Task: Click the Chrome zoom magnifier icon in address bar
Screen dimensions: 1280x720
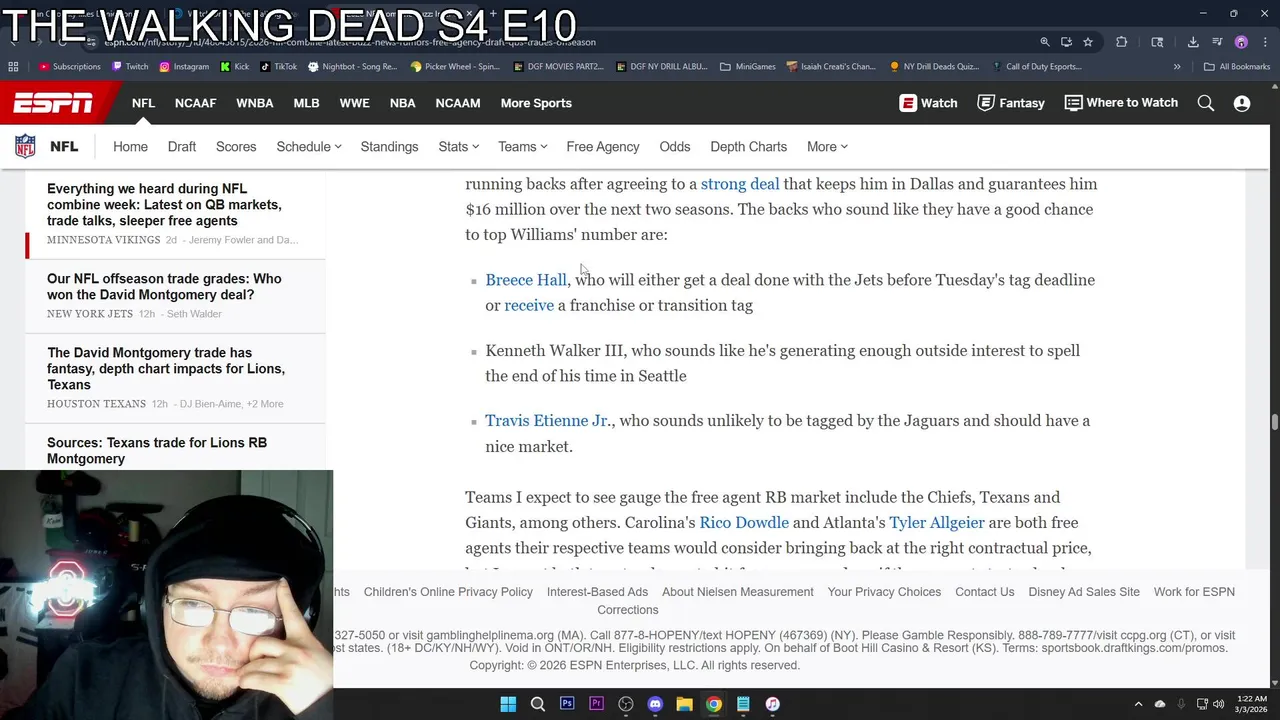Action: pyautogui.click(x=1045, y=42)
